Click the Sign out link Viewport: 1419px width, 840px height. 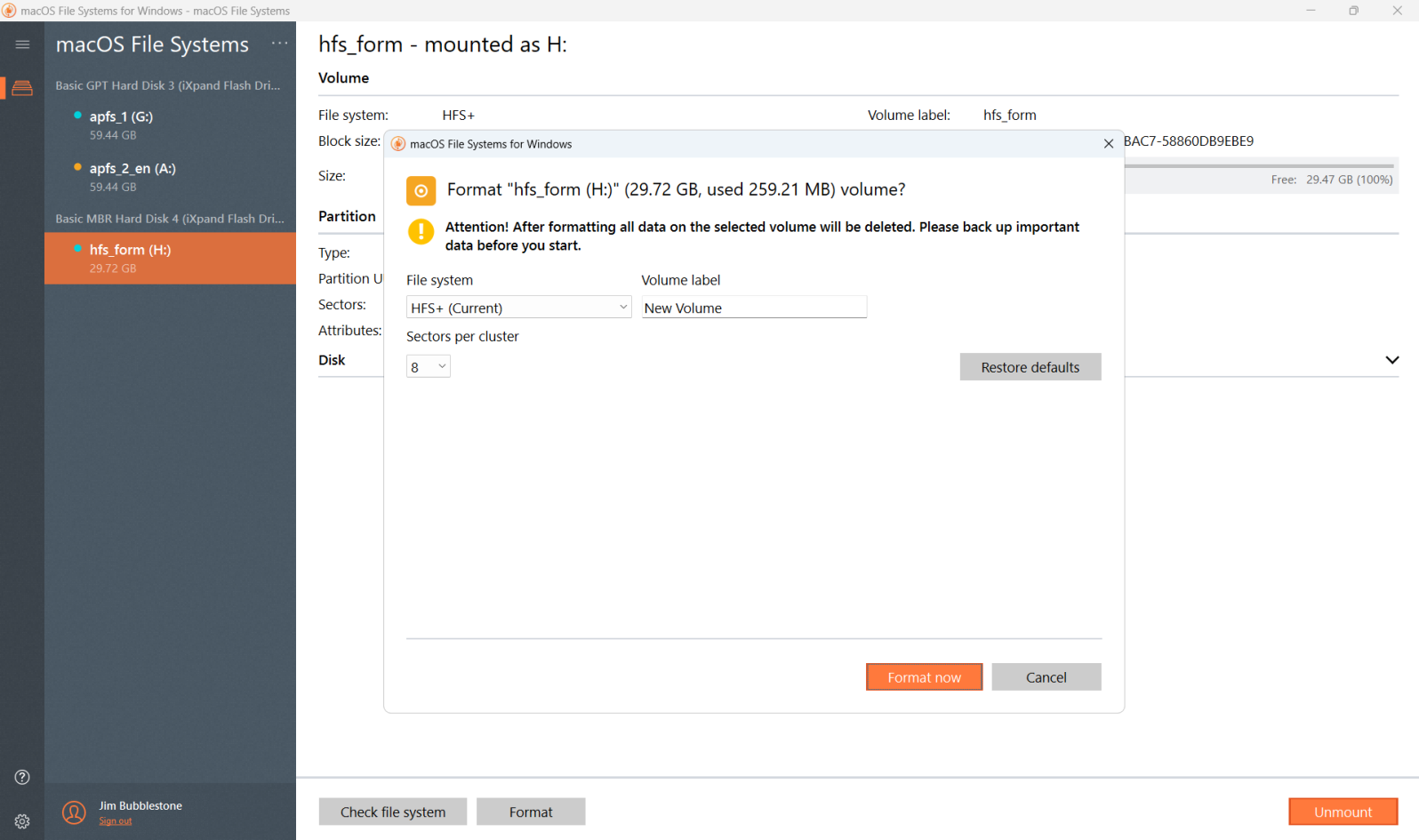pos(116,821)
